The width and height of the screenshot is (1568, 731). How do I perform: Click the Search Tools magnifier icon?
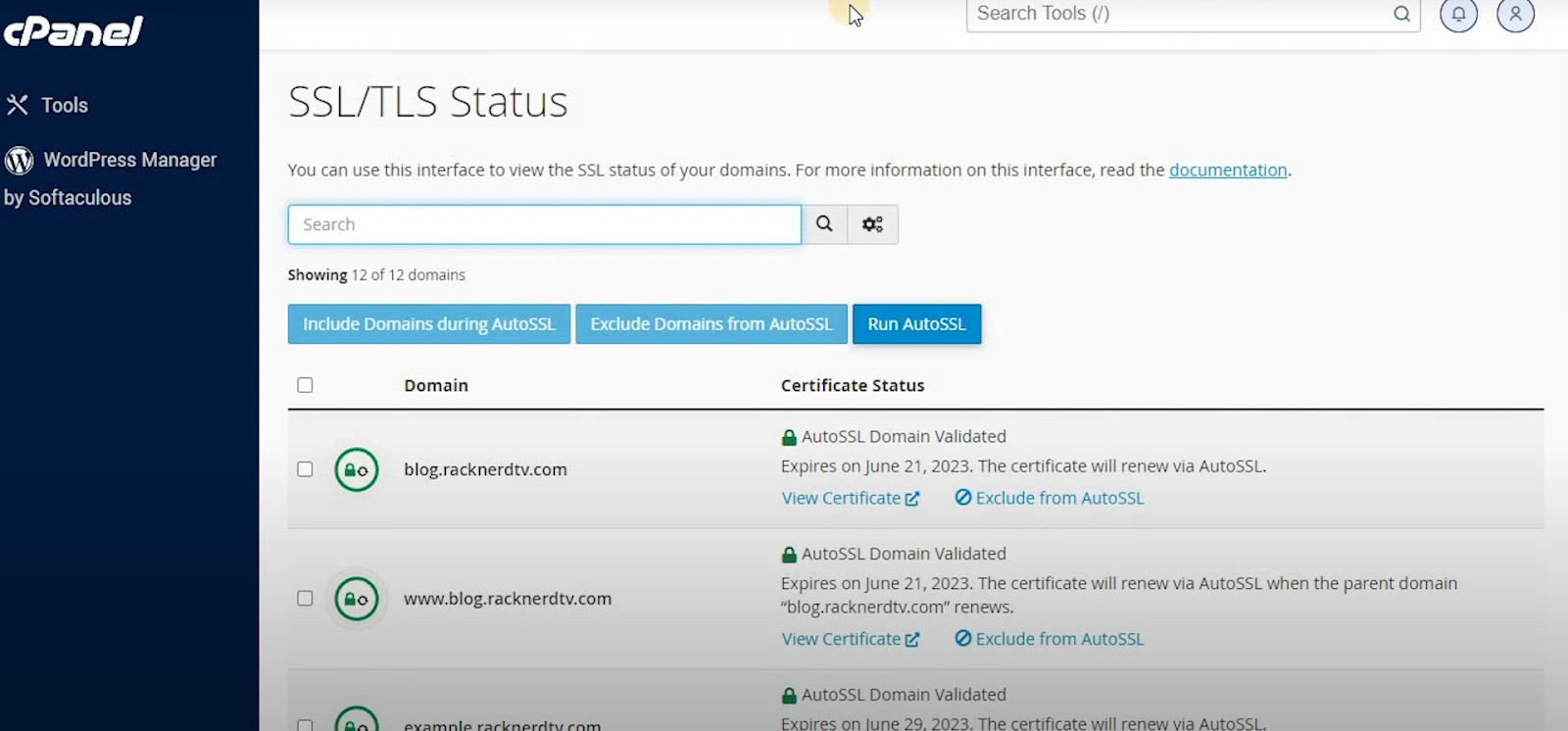click(x=1401, y=14)
